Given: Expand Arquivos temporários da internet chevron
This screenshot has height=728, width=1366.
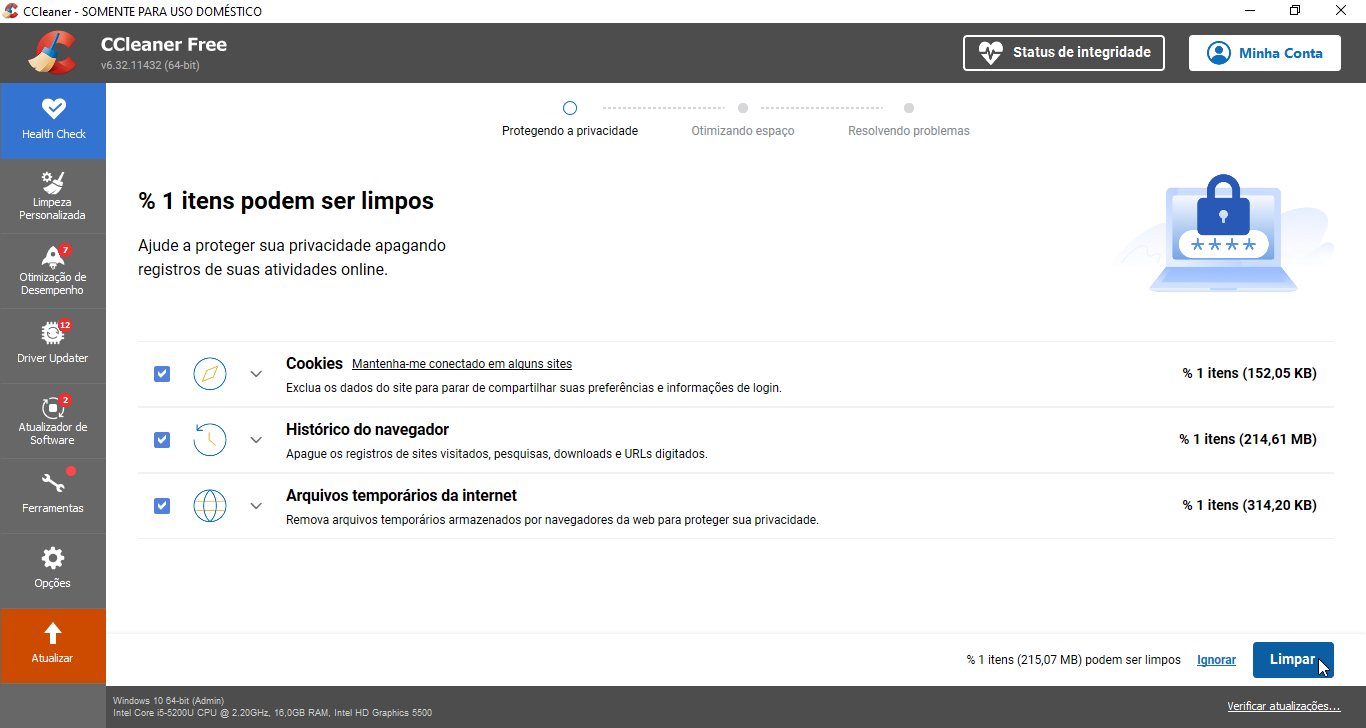Looking at the screenshot, I should pos(256,506).
